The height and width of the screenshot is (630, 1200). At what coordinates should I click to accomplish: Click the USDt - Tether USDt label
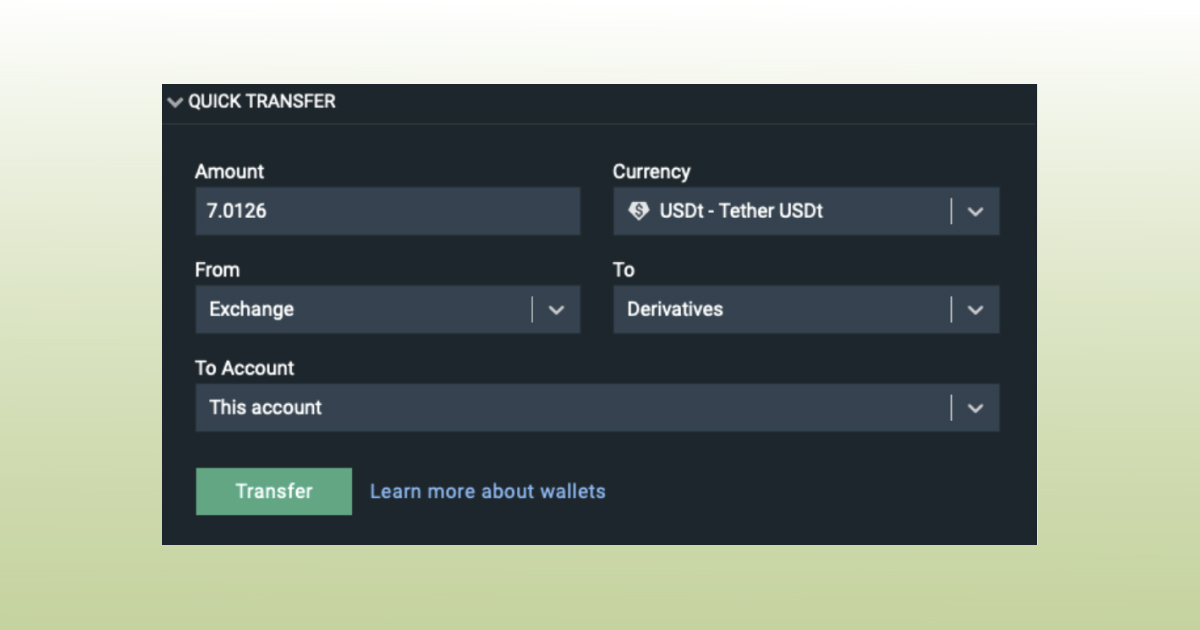tap(743, 211)
